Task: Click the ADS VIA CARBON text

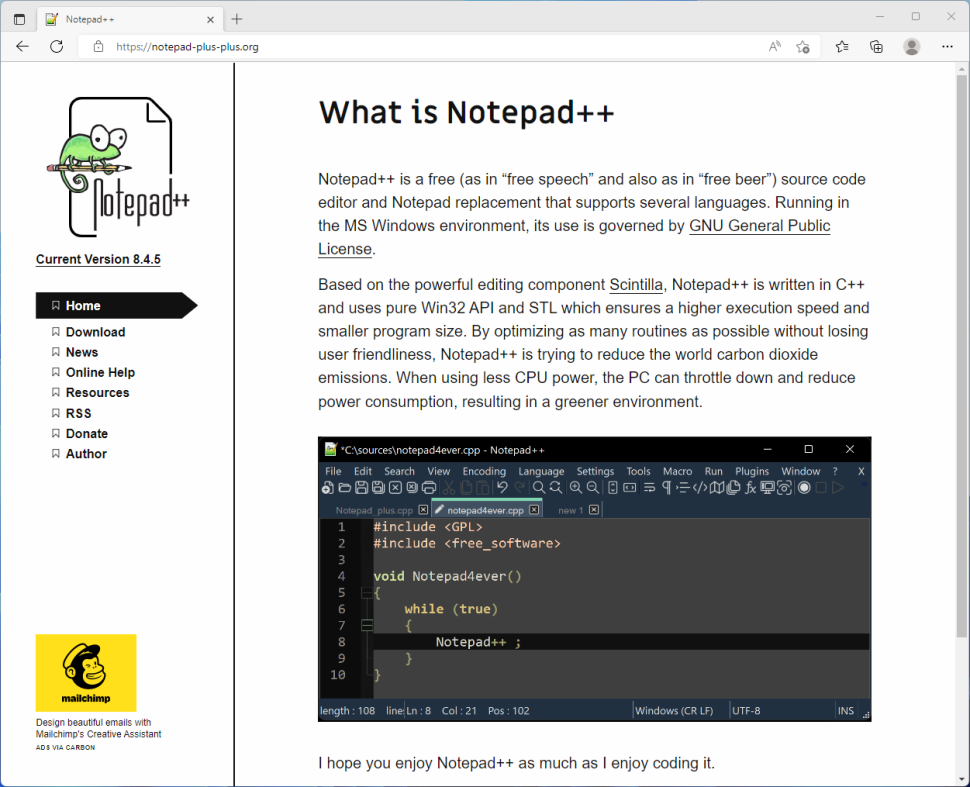Action: point(66,747)
